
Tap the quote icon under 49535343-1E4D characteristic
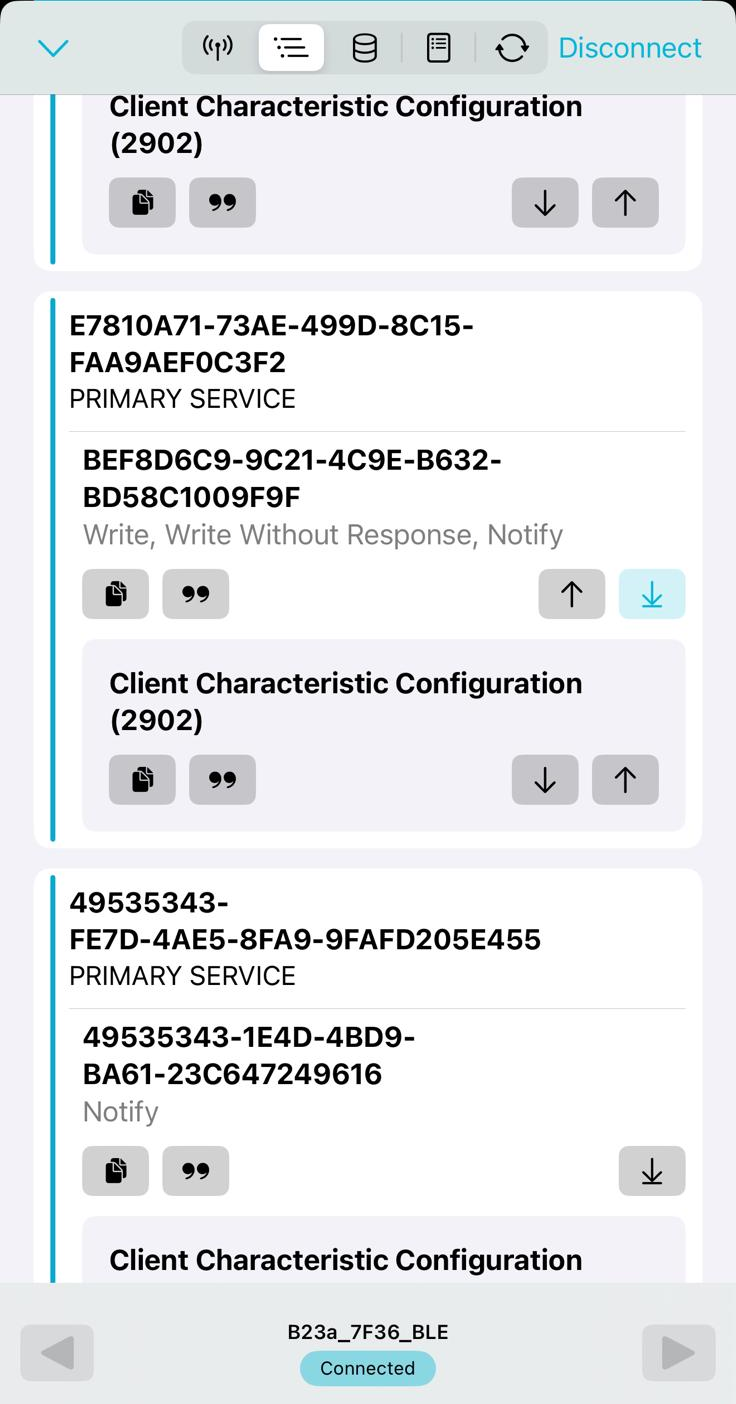pyautogui.click(x=196, y=1171)
